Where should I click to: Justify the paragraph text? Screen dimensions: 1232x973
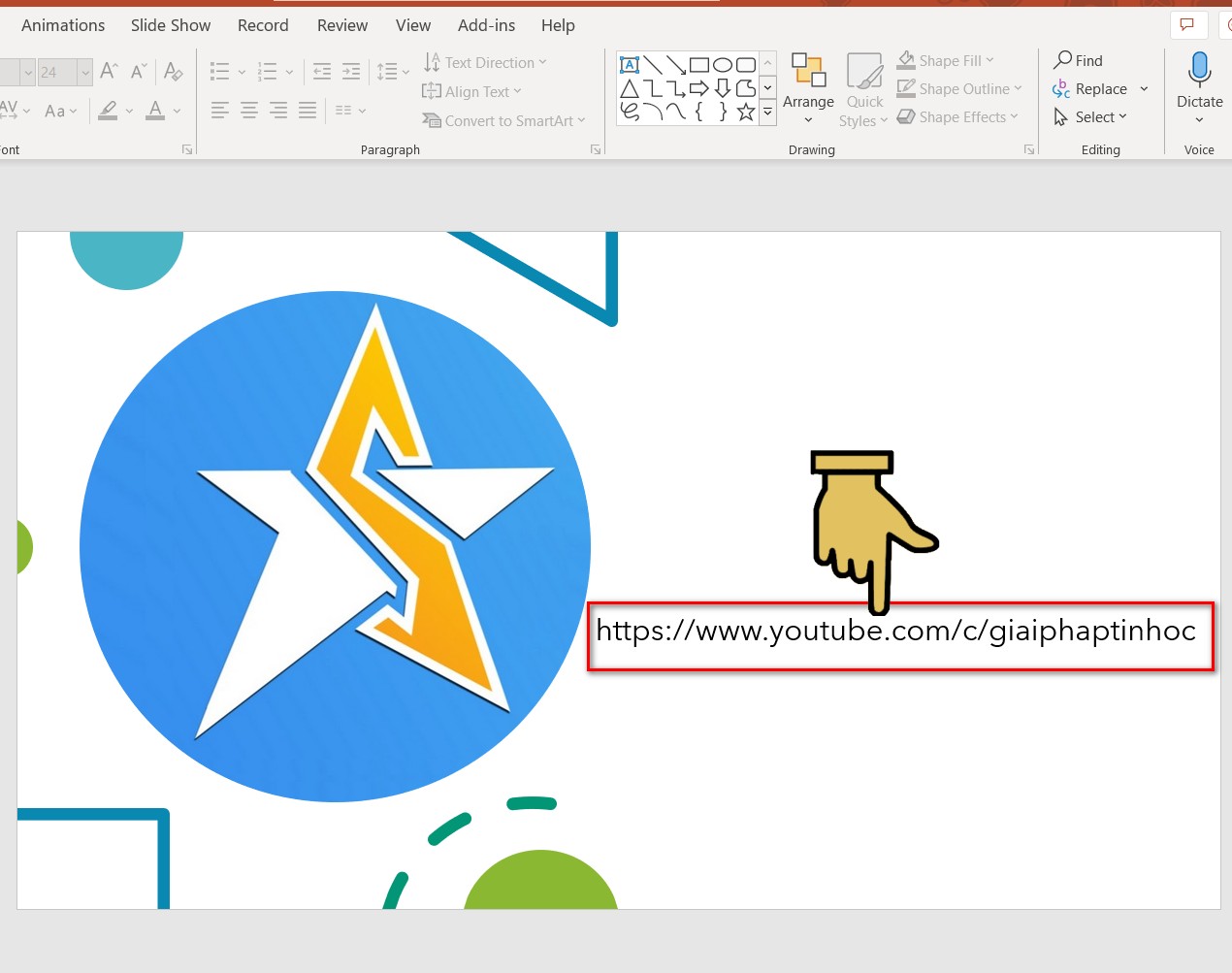pyautogui.click(x=308, y=111)
